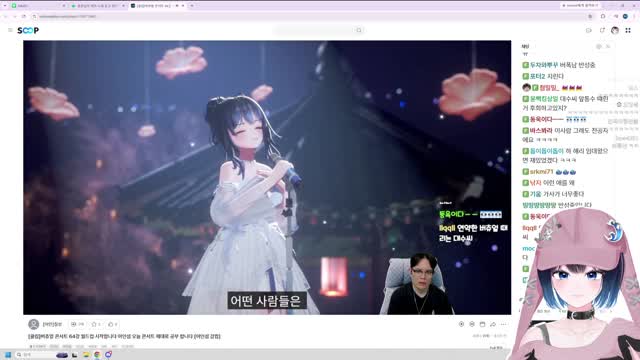The image size is (640, 360).
Task: Click chat user 두자와뿌우 message
Action: [559, 65]
